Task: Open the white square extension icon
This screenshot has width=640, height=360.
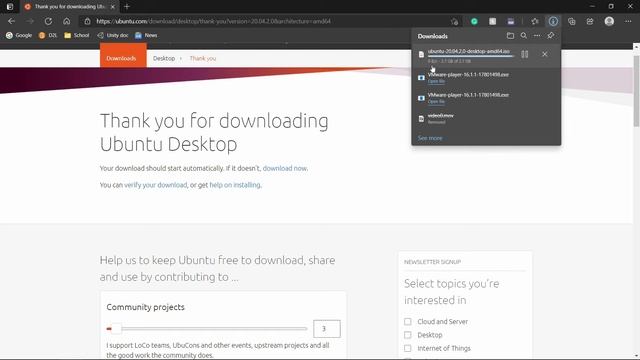Action: coord(493,21)
